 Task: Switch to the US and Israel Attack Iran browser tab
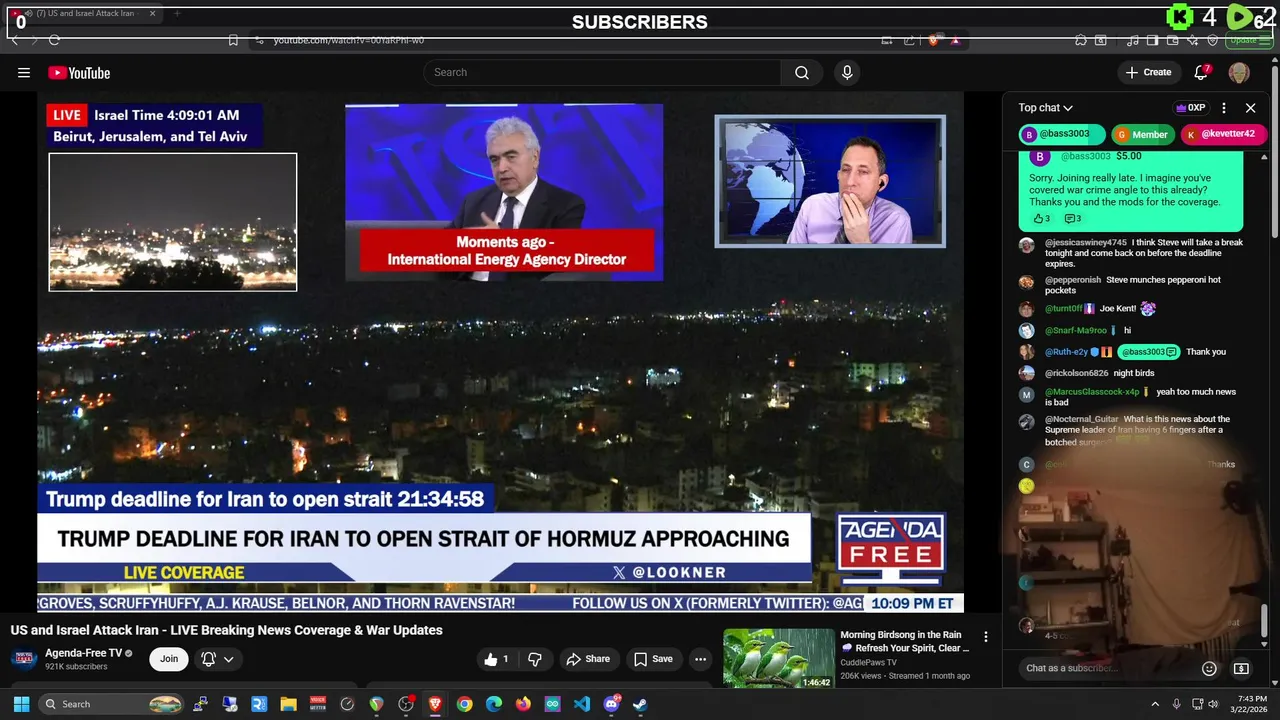click(85, 14)
